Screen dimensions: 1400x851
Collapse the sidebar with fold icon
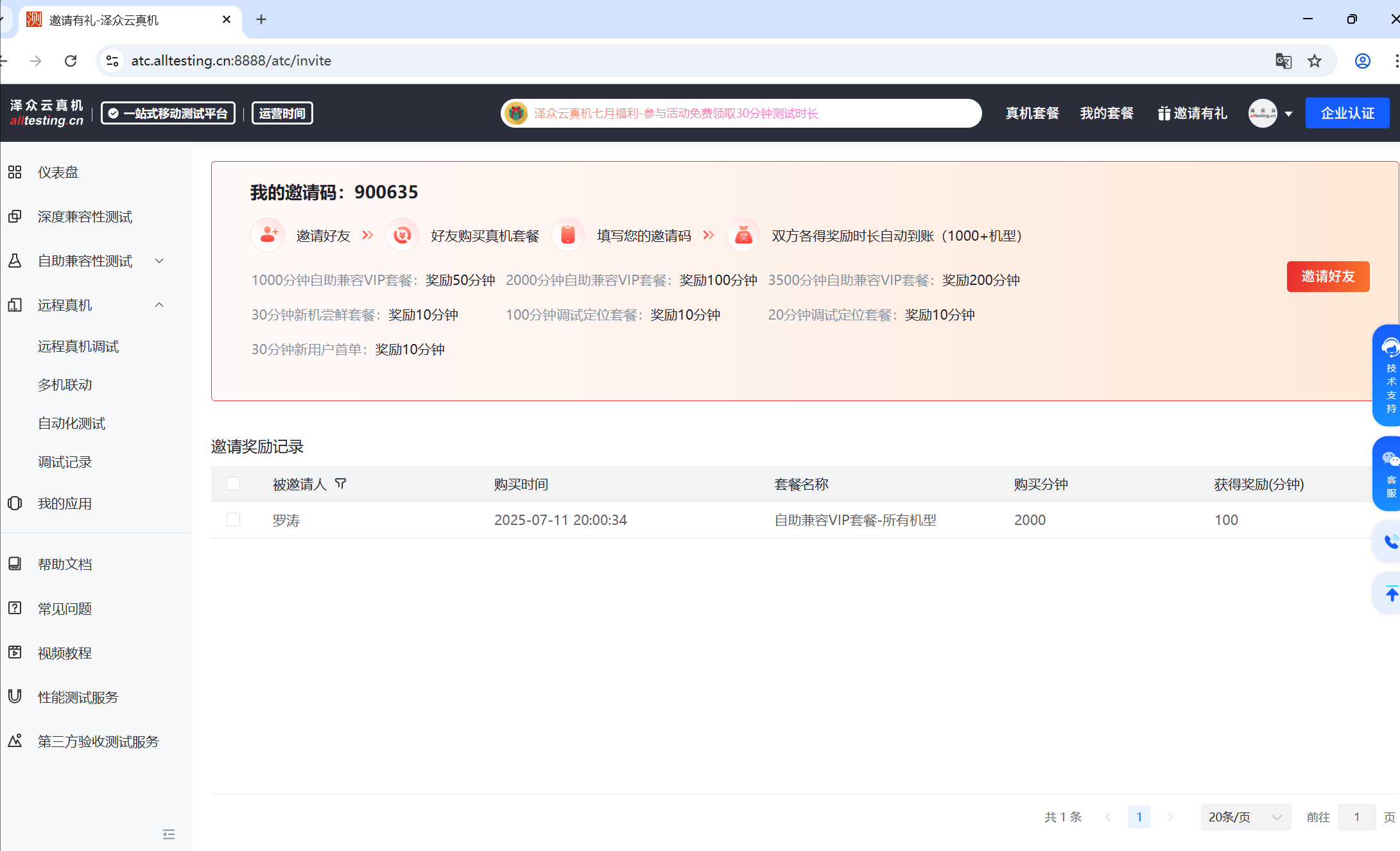click(x=169, y=834)
